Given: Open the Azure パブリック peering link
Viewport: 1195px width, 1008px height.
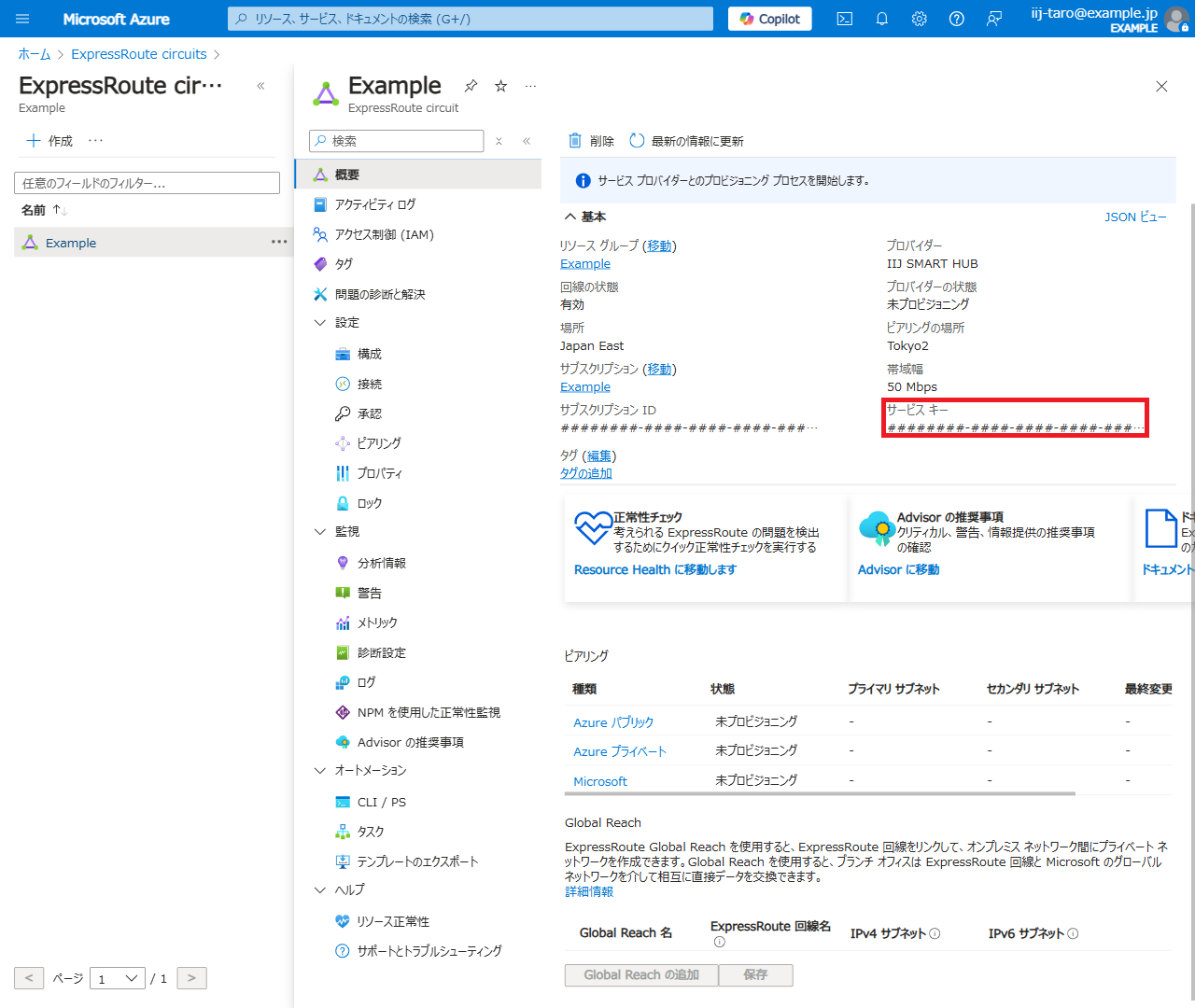Looking at the screenshot, I should tap(613, 722).
